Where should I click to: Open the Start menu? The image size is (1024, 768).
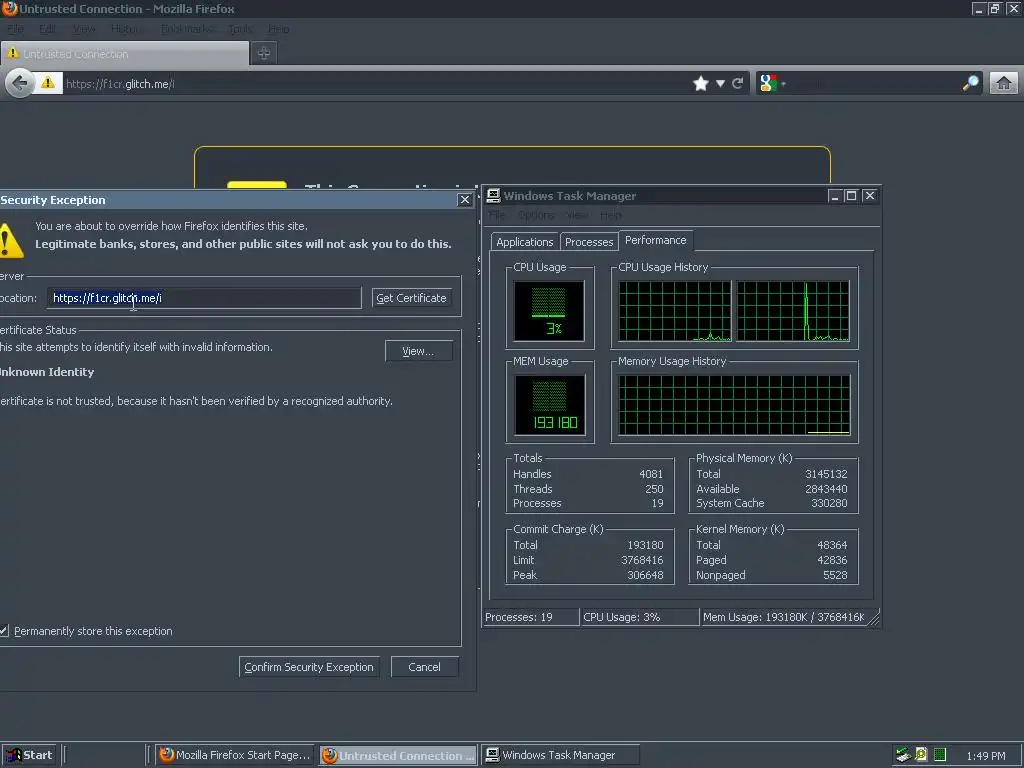(x=29, y=755)
